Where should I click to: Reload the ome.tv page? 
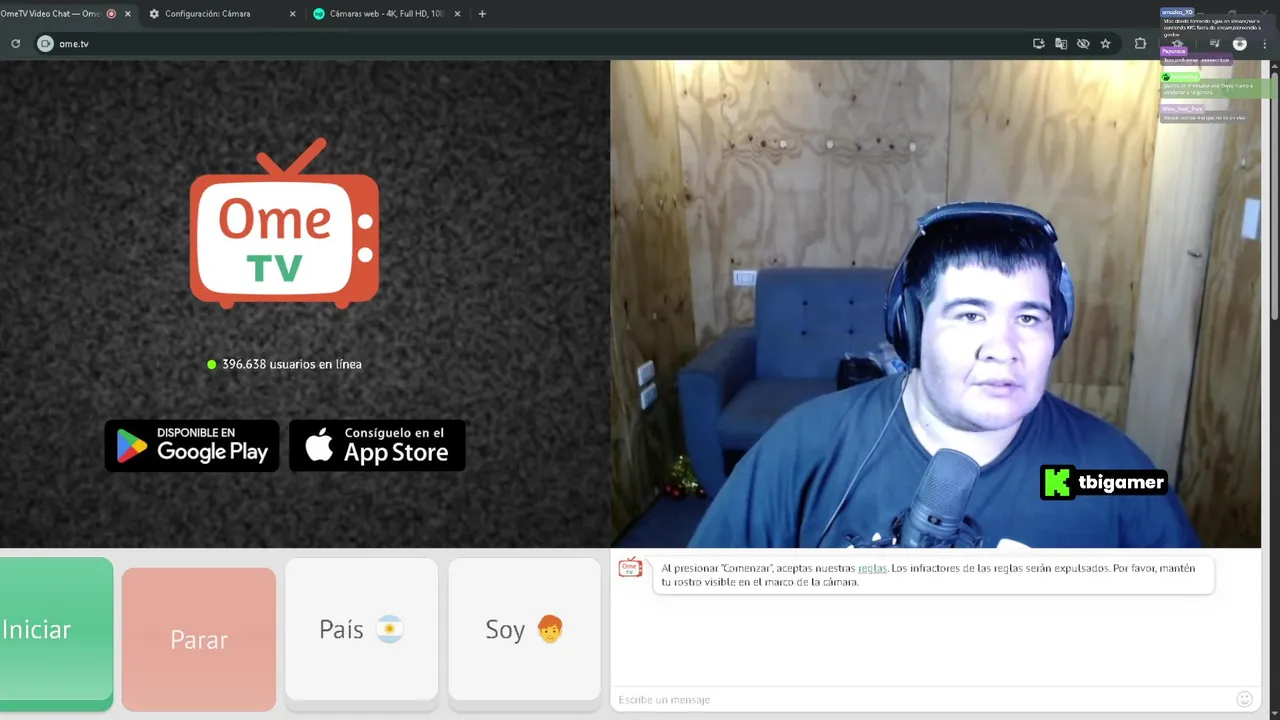click(15, 44)
